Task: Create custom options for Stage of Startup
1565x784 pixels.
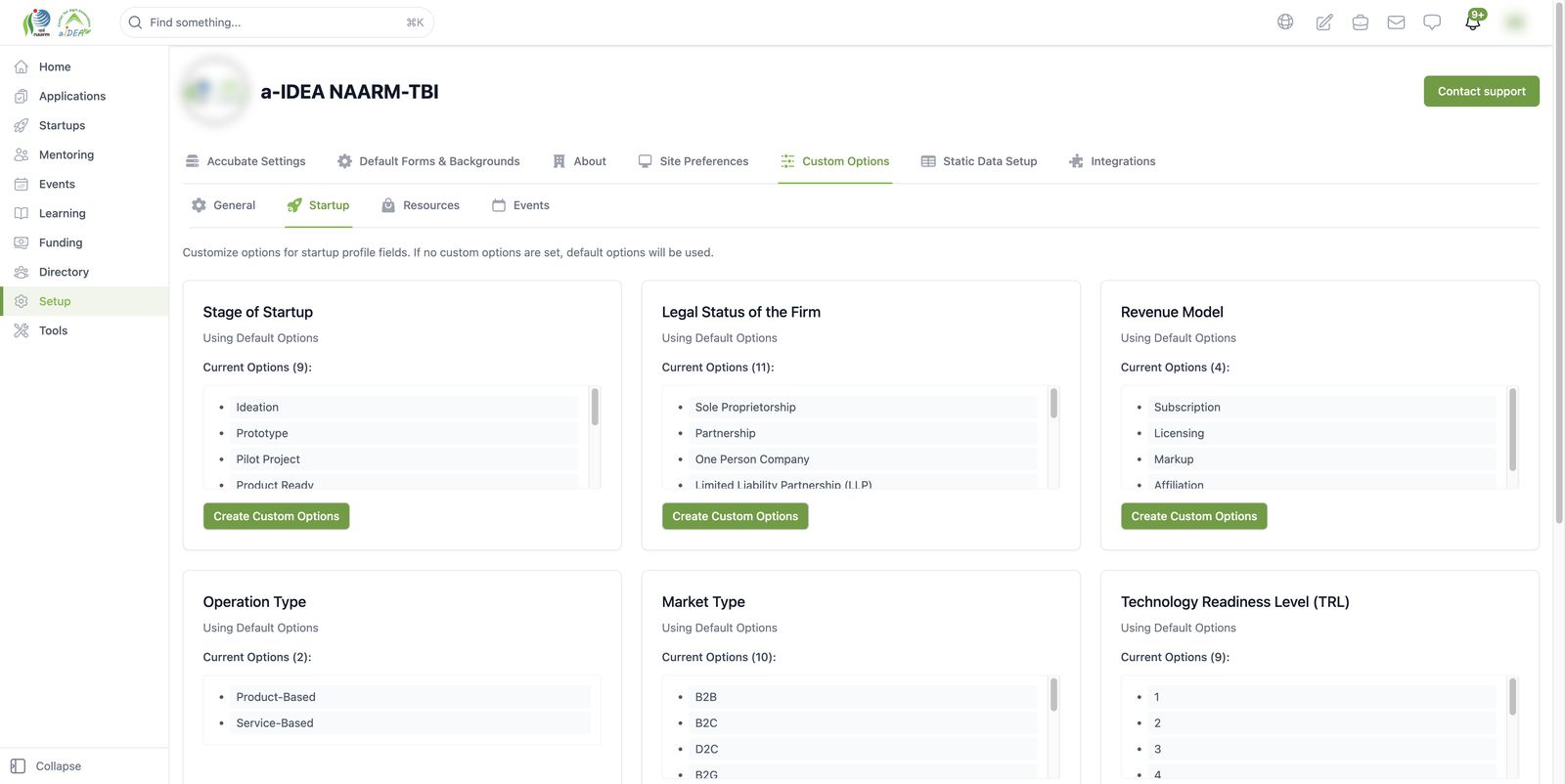Action: [277, 516]
